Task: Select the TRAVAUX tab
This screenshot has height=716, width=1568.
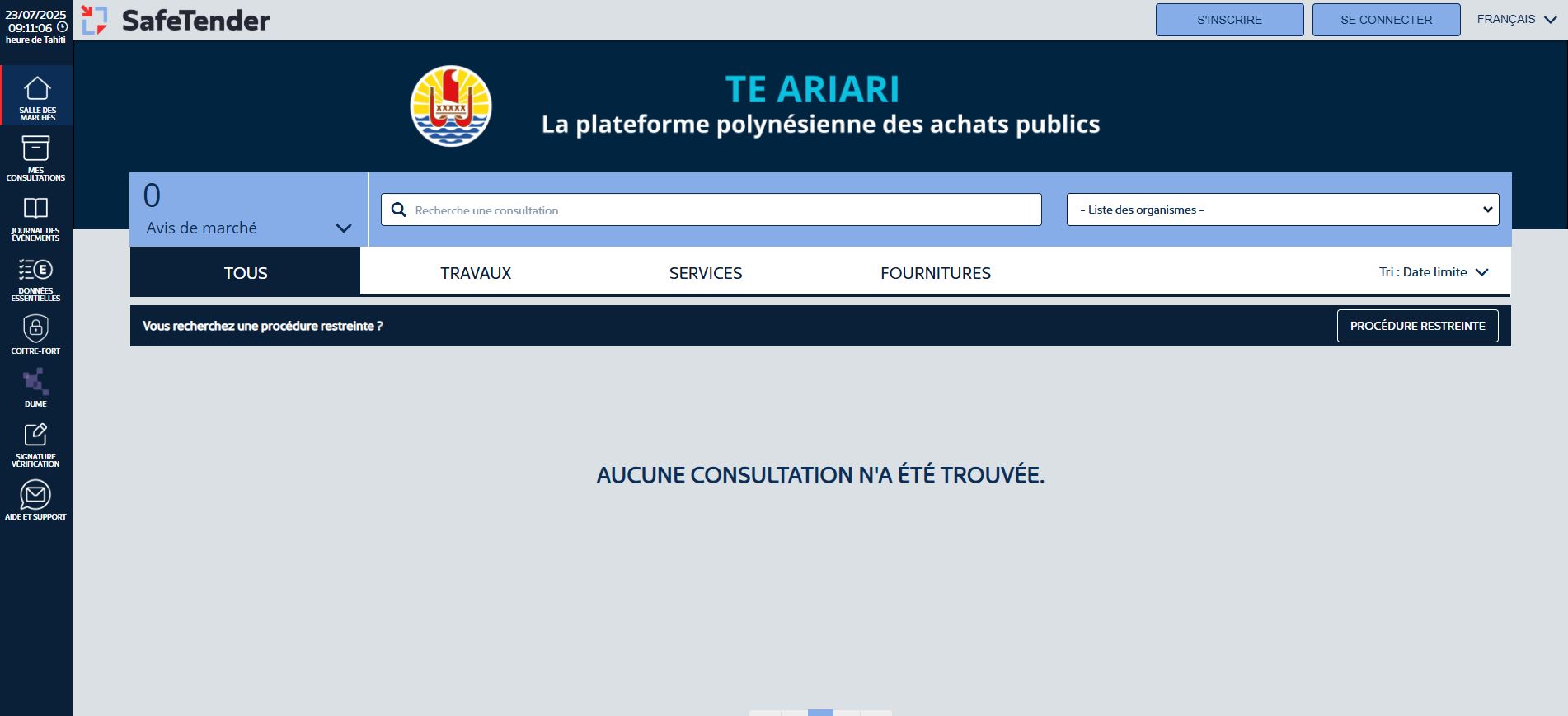Action: (476, 272)
